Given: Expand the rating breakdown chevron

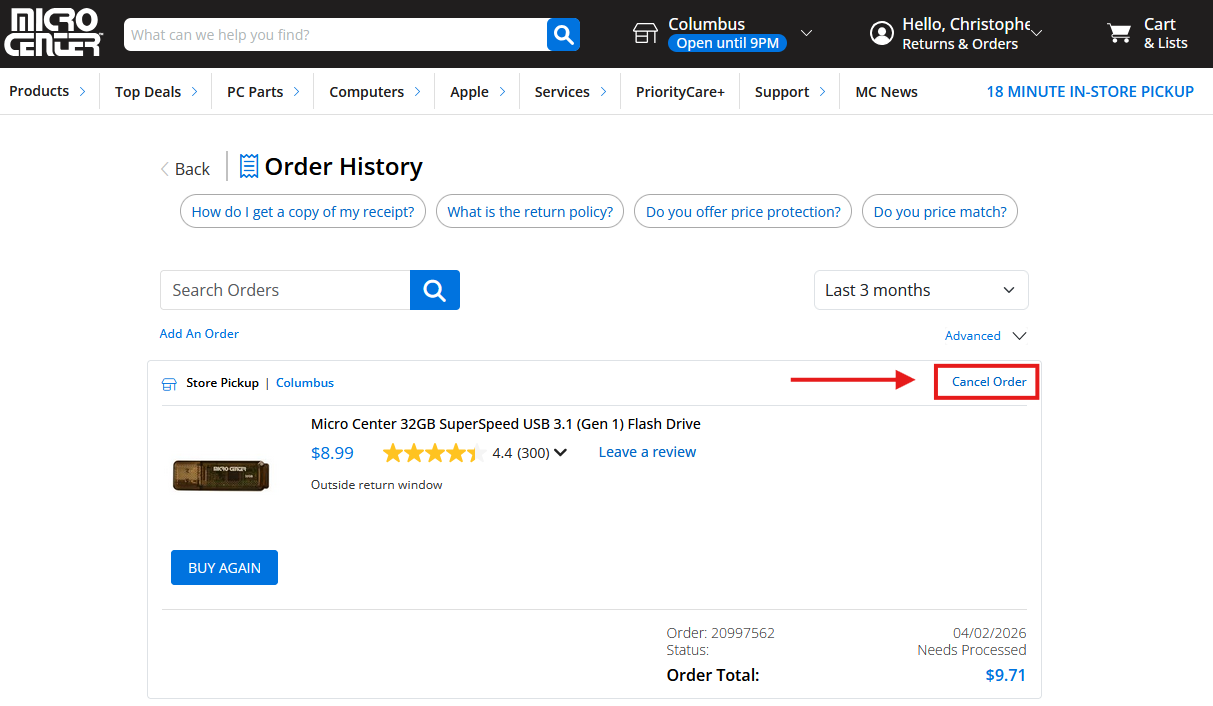Looking at the screenshot, I should (x=560, y=453).
